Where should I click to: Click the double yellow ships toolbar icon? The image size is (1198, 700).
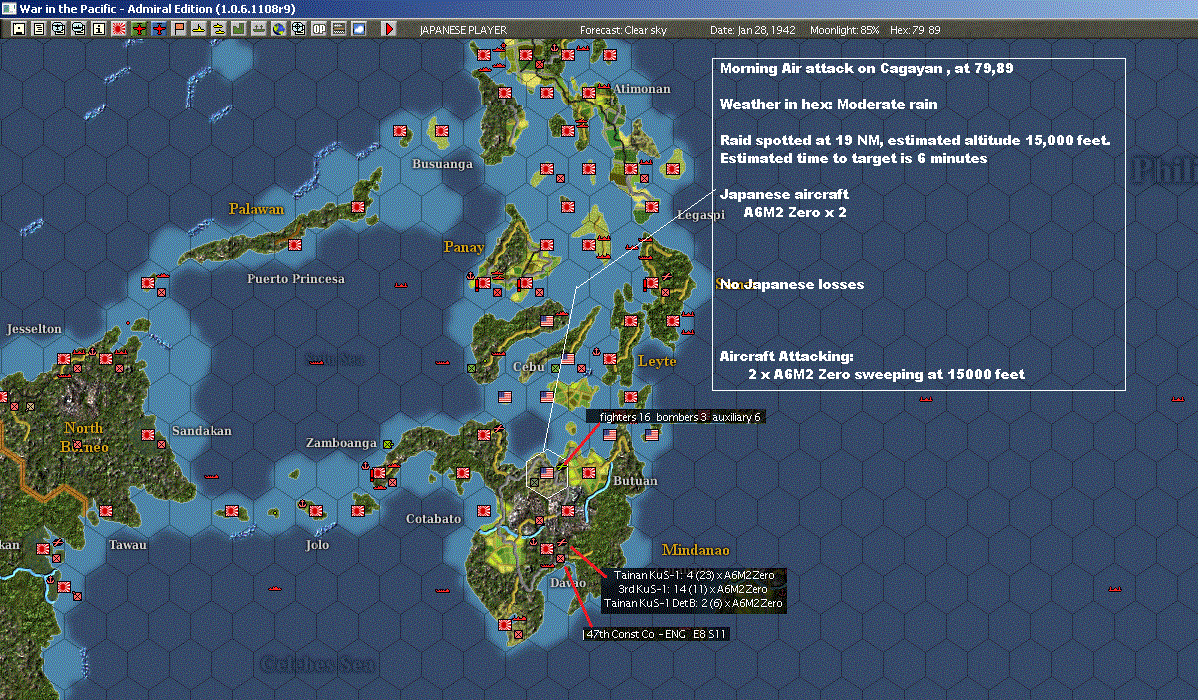(219, 29)
